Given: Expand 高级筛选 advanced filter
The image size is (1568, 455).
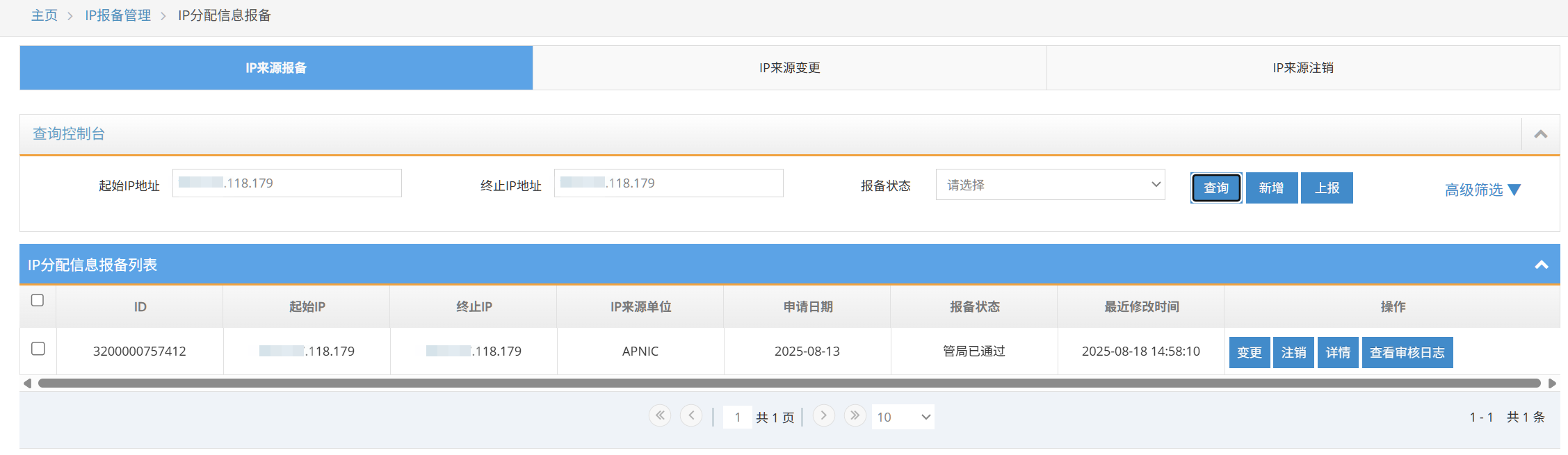Looking at the screenshot, I should click(x=1482, y=190).
